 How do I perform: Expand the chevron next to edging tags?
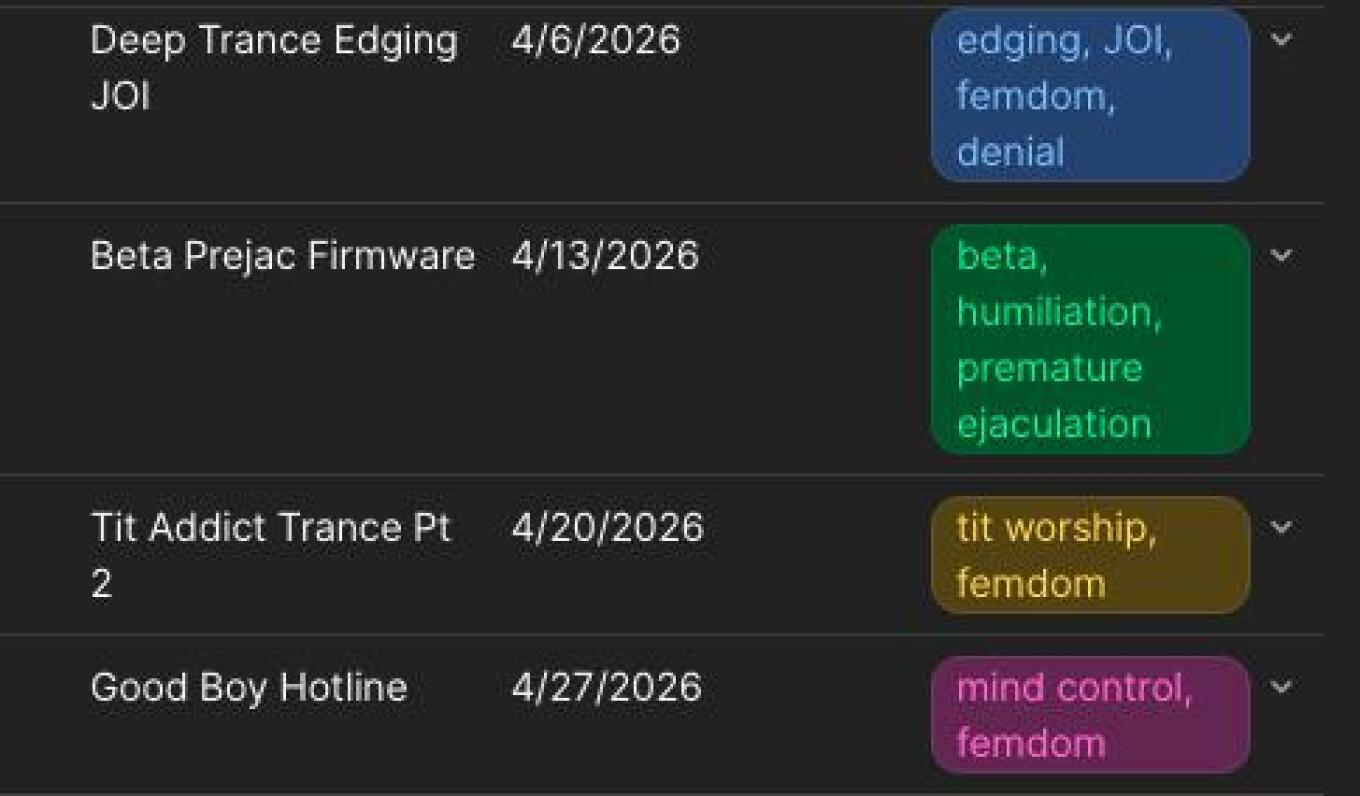1281,40
